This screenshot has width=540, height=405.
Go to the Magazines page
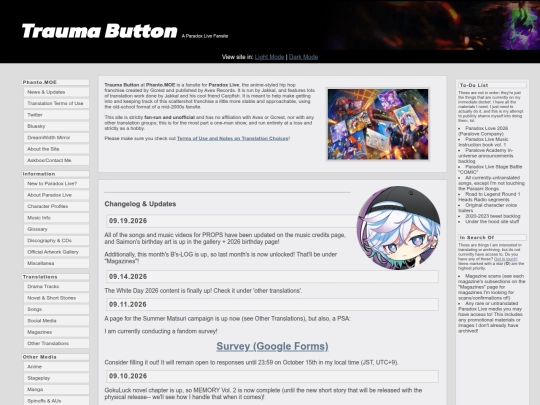click(x=56, y=332)
